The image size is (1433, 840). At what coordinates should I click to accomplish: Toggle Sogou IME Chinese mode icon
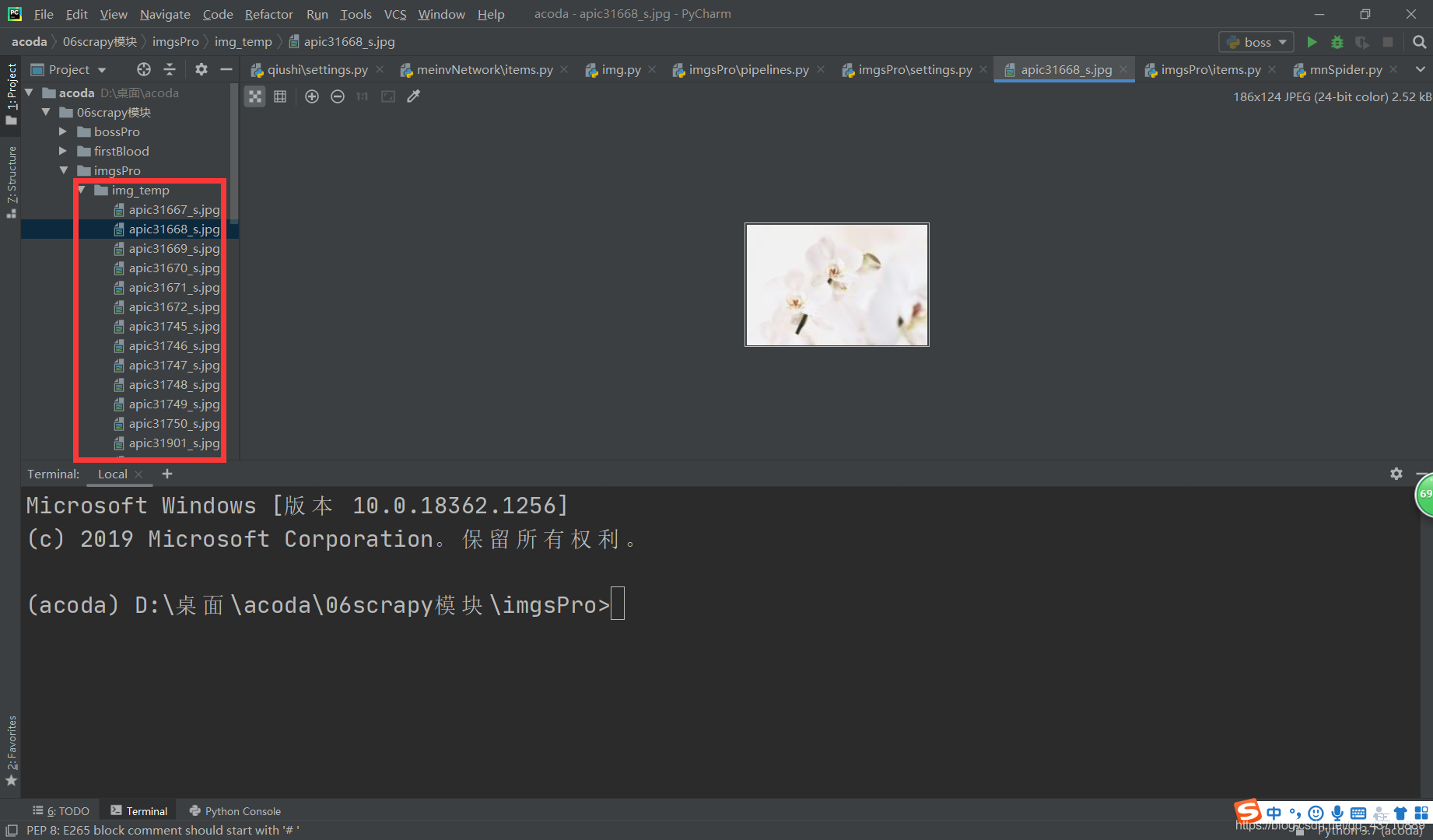click(x=1274, y=813)
